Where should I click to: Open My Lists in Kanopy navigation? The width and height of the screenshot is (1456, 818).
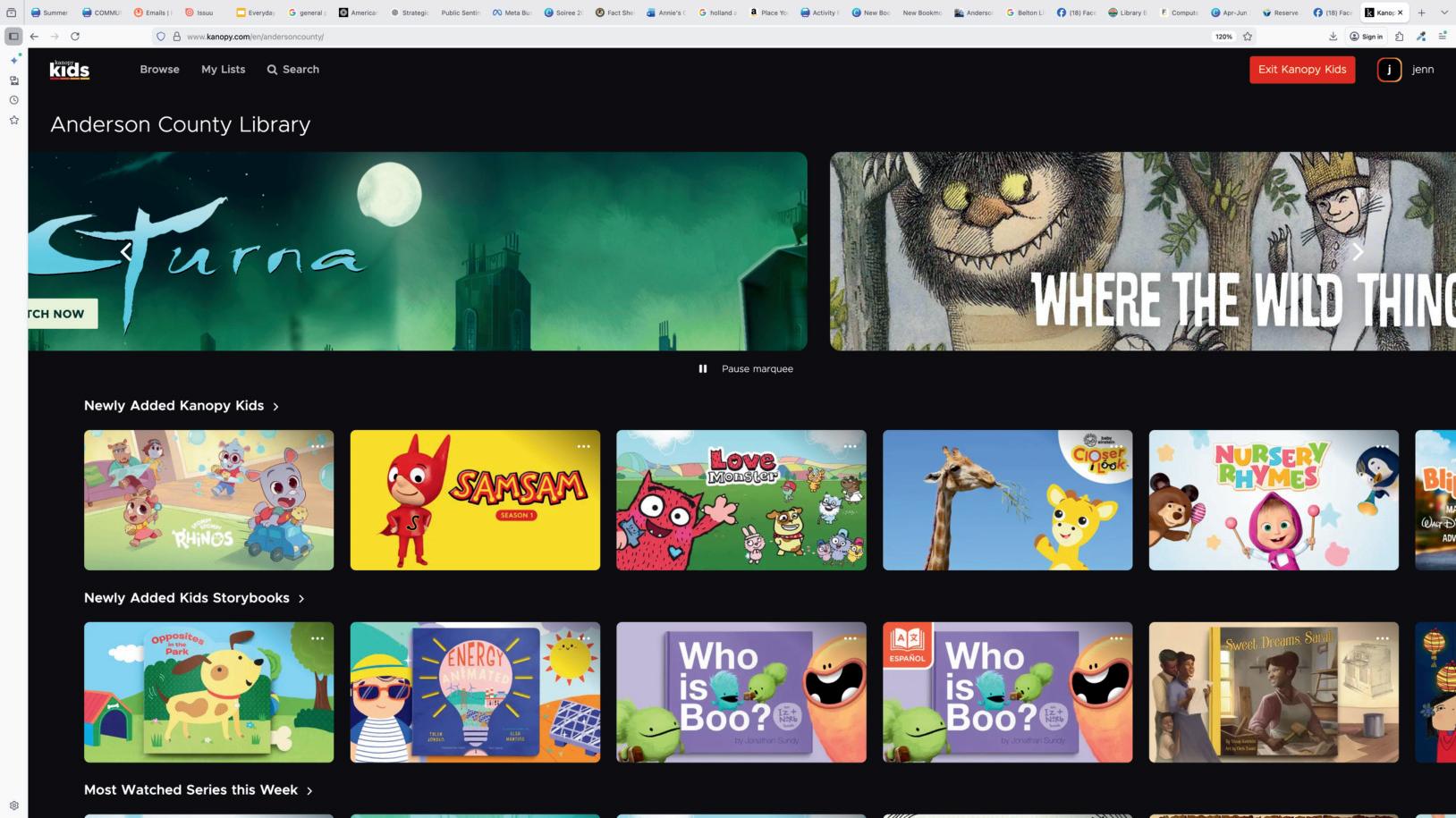(x=223, y=70)
